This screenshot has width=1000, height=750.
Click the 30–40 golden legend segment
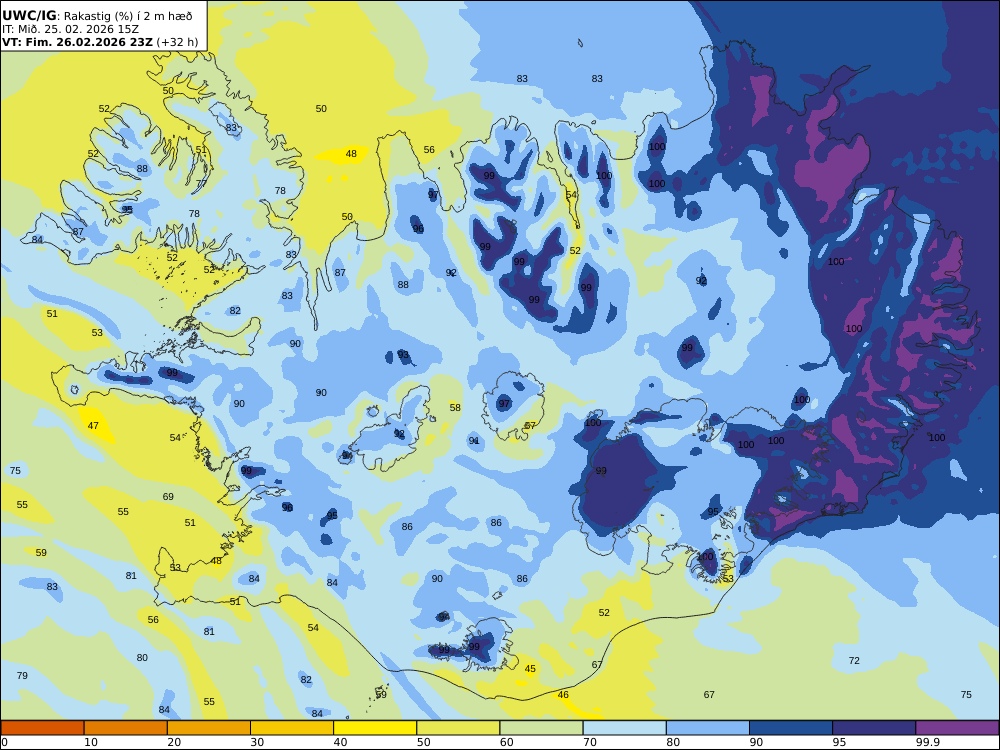click(x=292, y=728)
